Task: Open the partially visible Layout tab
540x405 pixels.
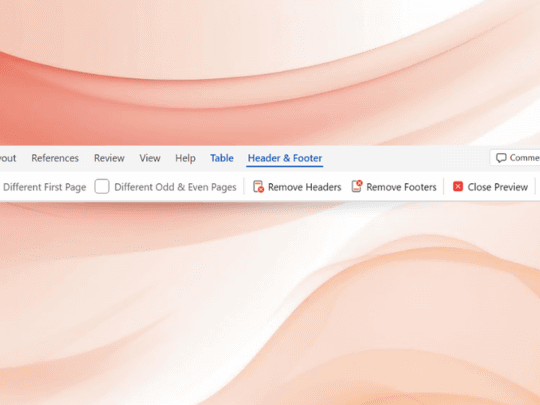Action: pyautogui.click(x=8, y=158)
